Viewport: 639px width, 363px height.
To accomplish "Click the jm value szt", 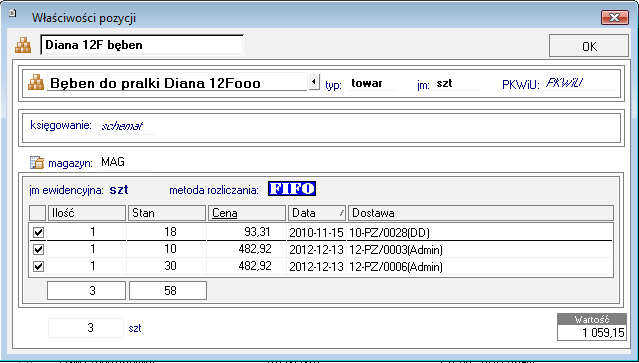I will pos(444,83).
